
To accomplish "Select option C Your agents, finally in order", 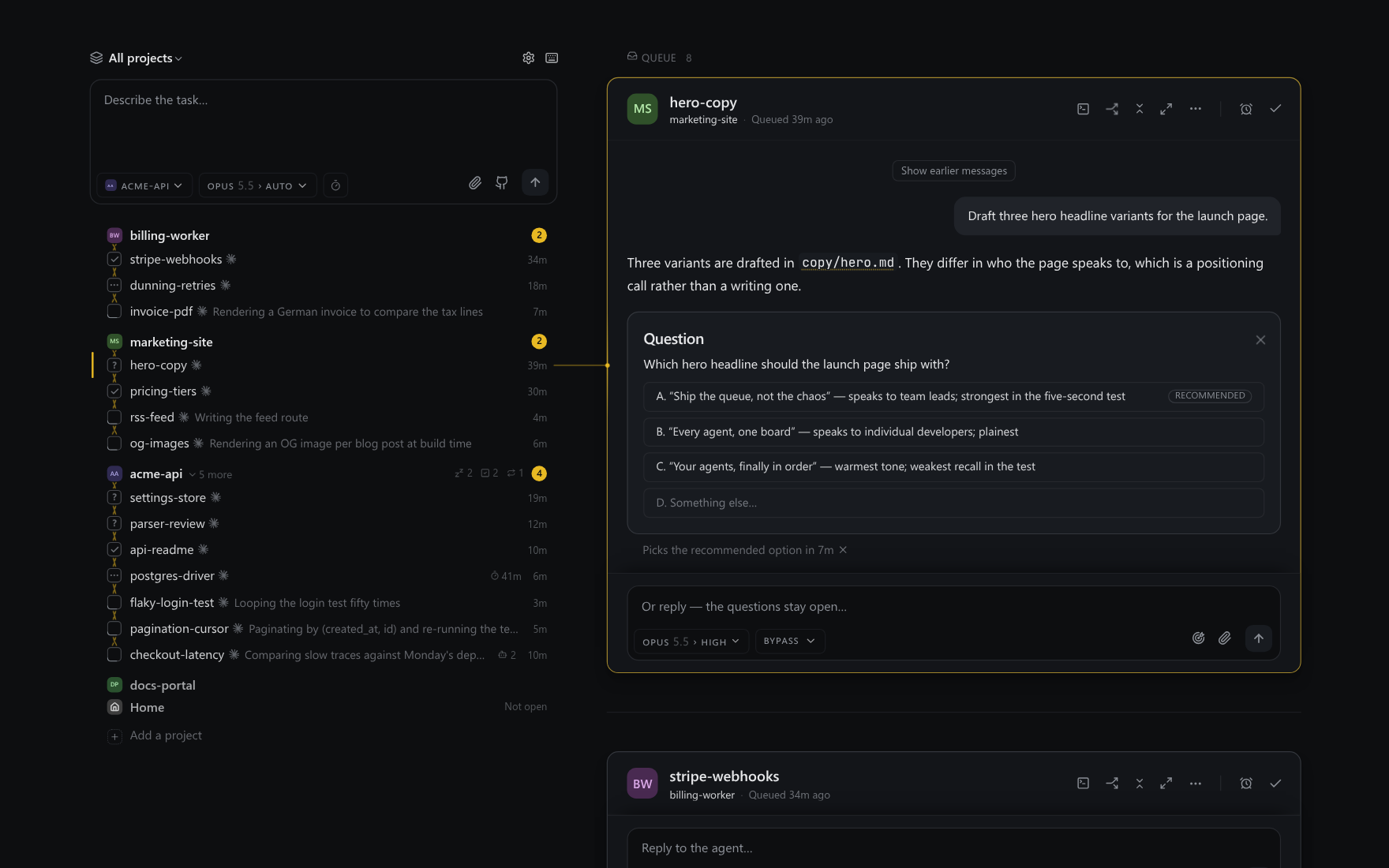I will click(953, 466).
